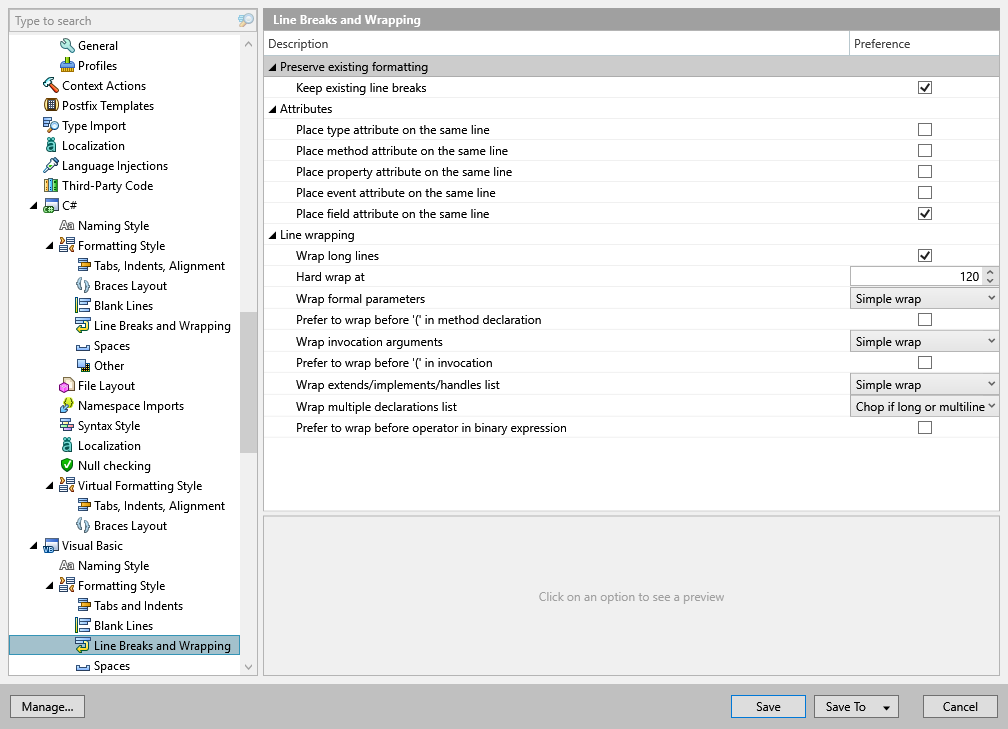Toggle Keep existing line breaks checkbox
Viewport: 1008px width, 729px height.
924,87
